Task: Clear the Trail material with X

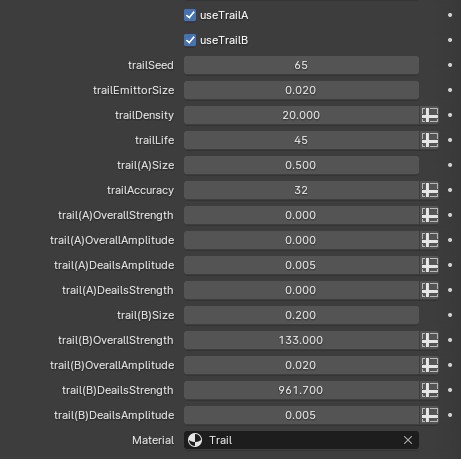Action: pyautogui.click(x=408, y=440)
